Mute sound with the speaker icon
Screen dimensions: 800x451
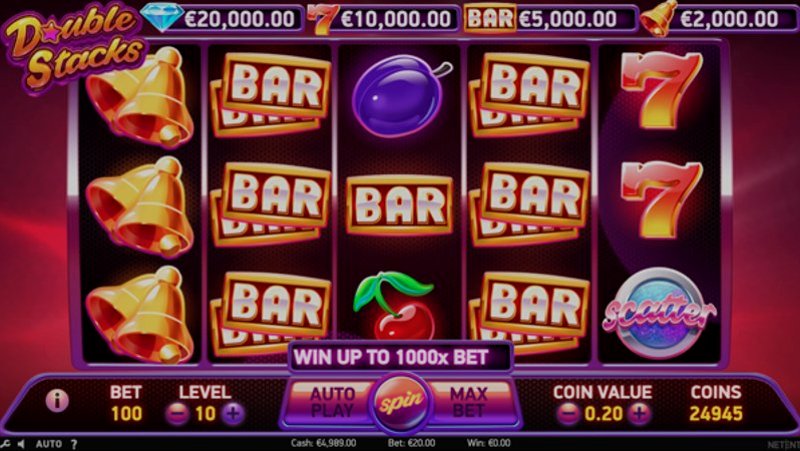pyautogui.click(x=20, y=444)
